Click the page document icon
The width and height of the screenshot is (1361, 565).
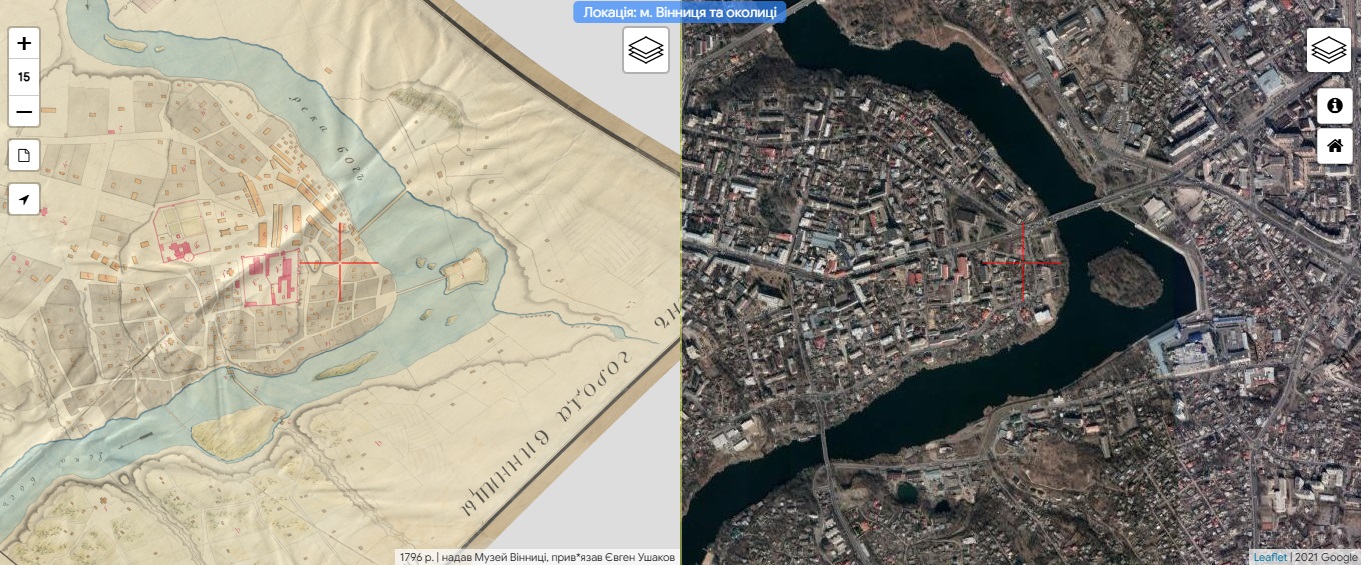24,155
